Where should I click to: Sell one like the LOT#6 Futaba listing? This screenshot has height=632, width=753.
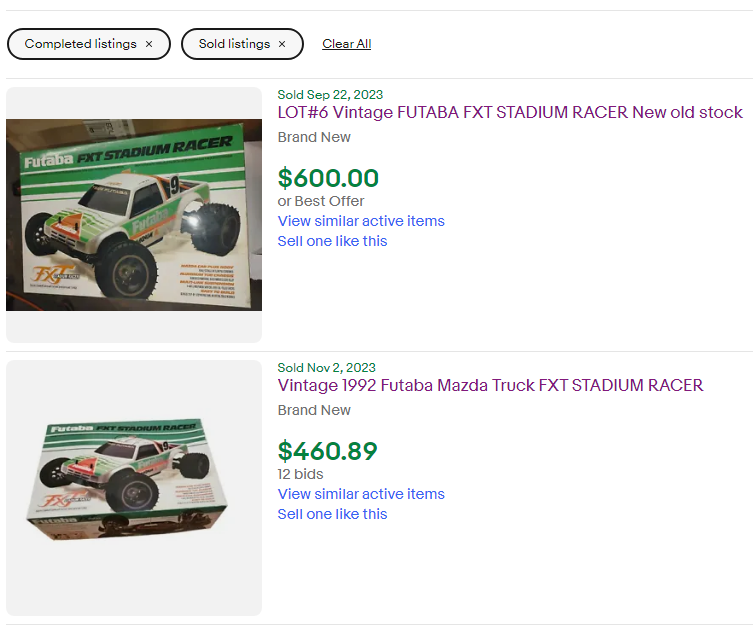(332, 241)
